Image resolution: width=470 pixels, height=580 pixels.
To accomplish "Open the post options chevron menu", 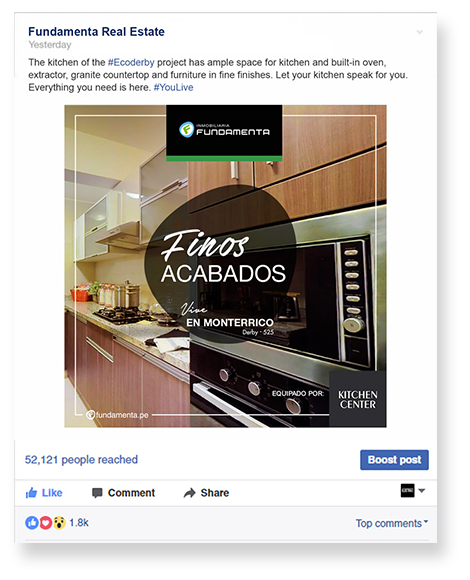I will [420, 32].
